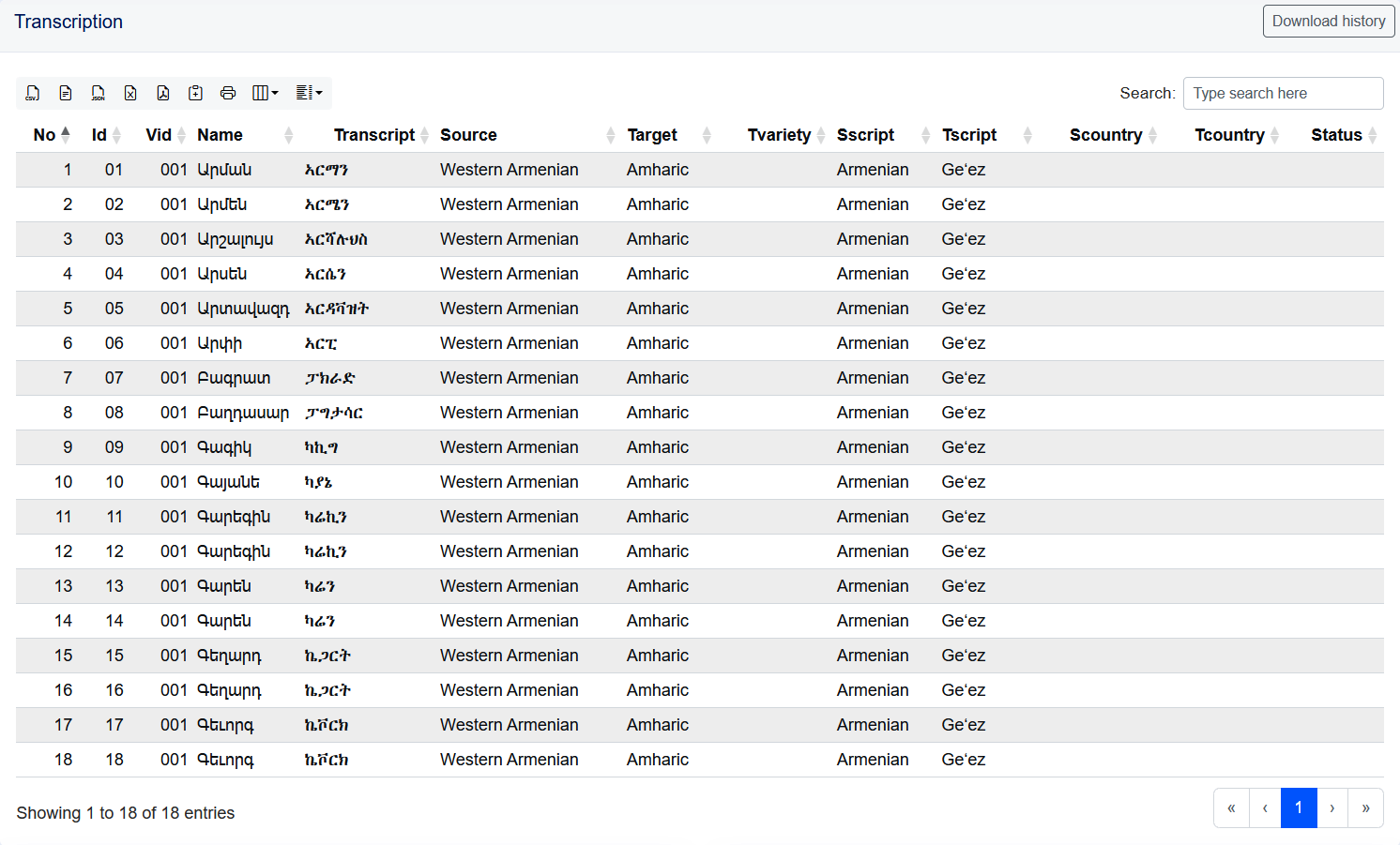
Task: Go to next page of results
Action: (1332, 807)
